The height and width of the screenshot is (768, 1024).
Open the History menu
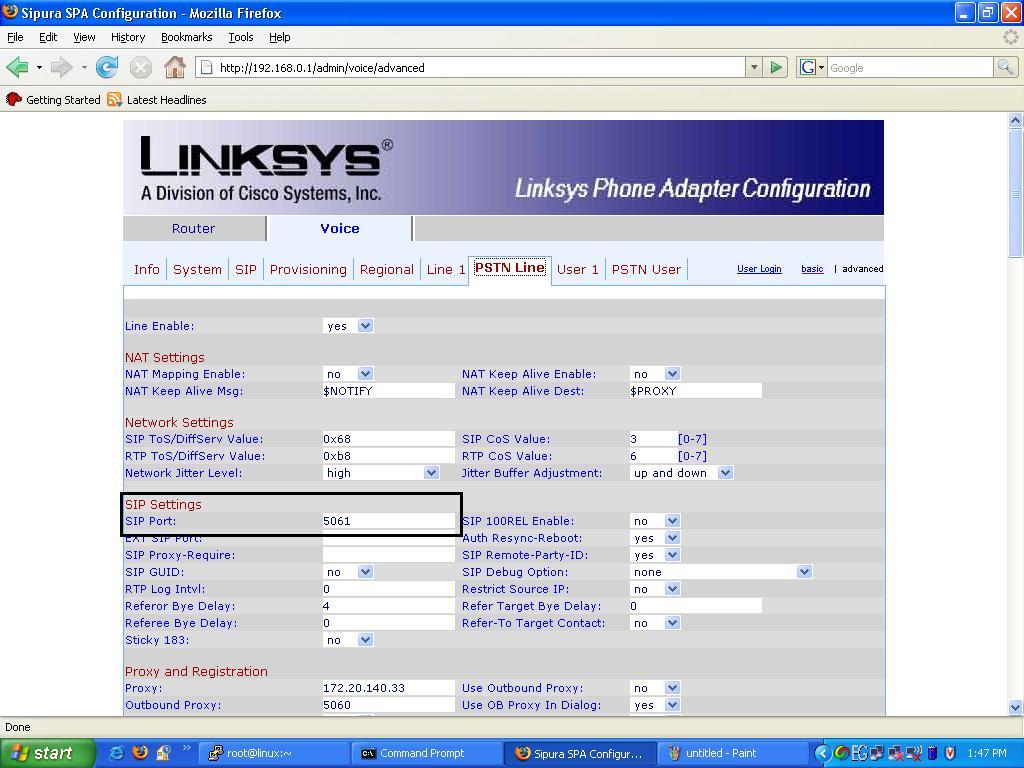pyautogui.click(x=128, y=37)
